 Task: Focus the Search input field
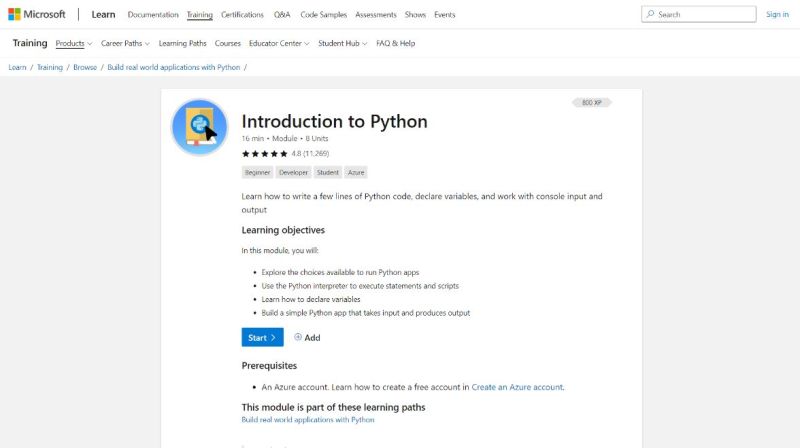[698, 14]
